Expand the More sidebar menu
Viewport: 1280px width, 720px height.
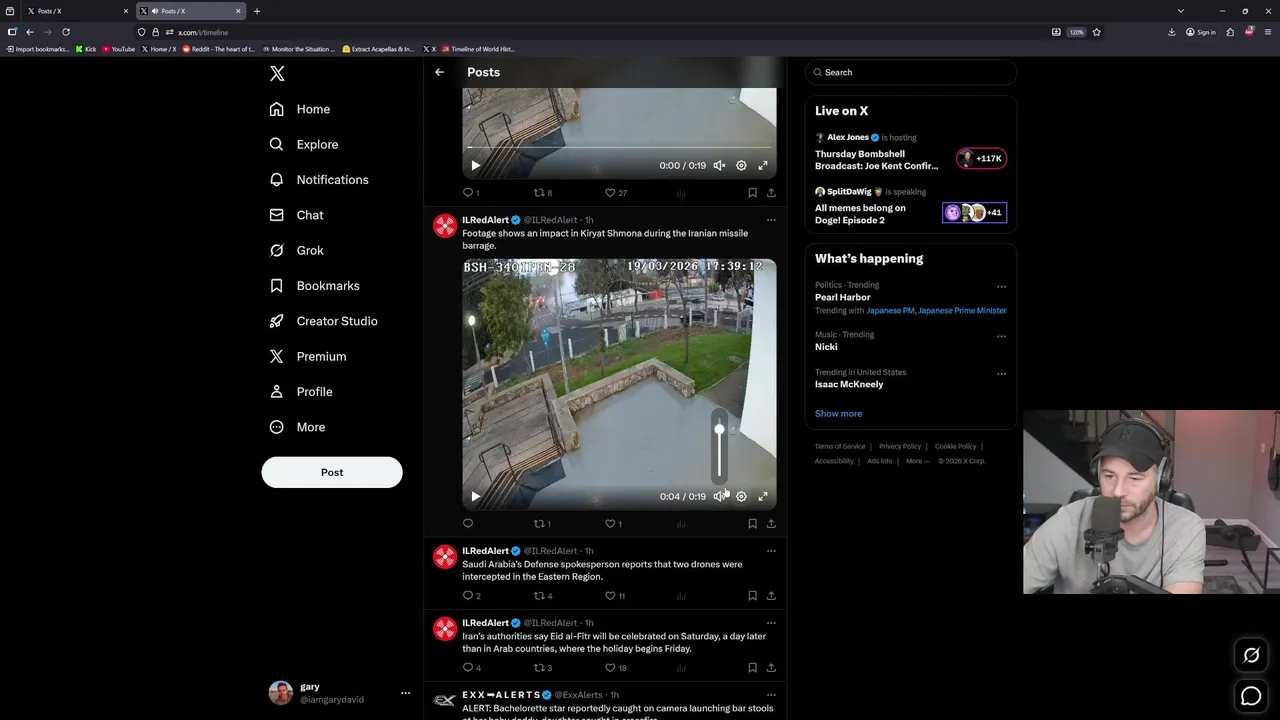click(297, 427)
